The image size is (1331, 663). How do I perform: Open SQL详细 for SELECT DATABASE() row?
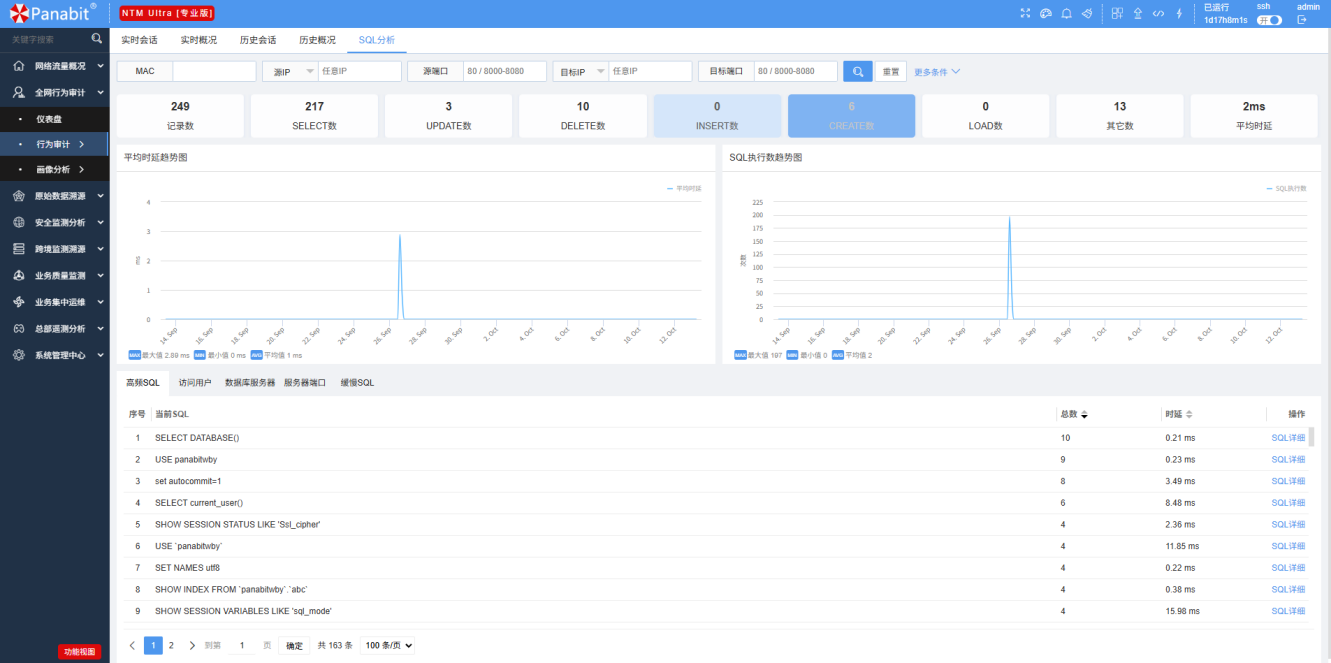click(x=1288, y=438)
